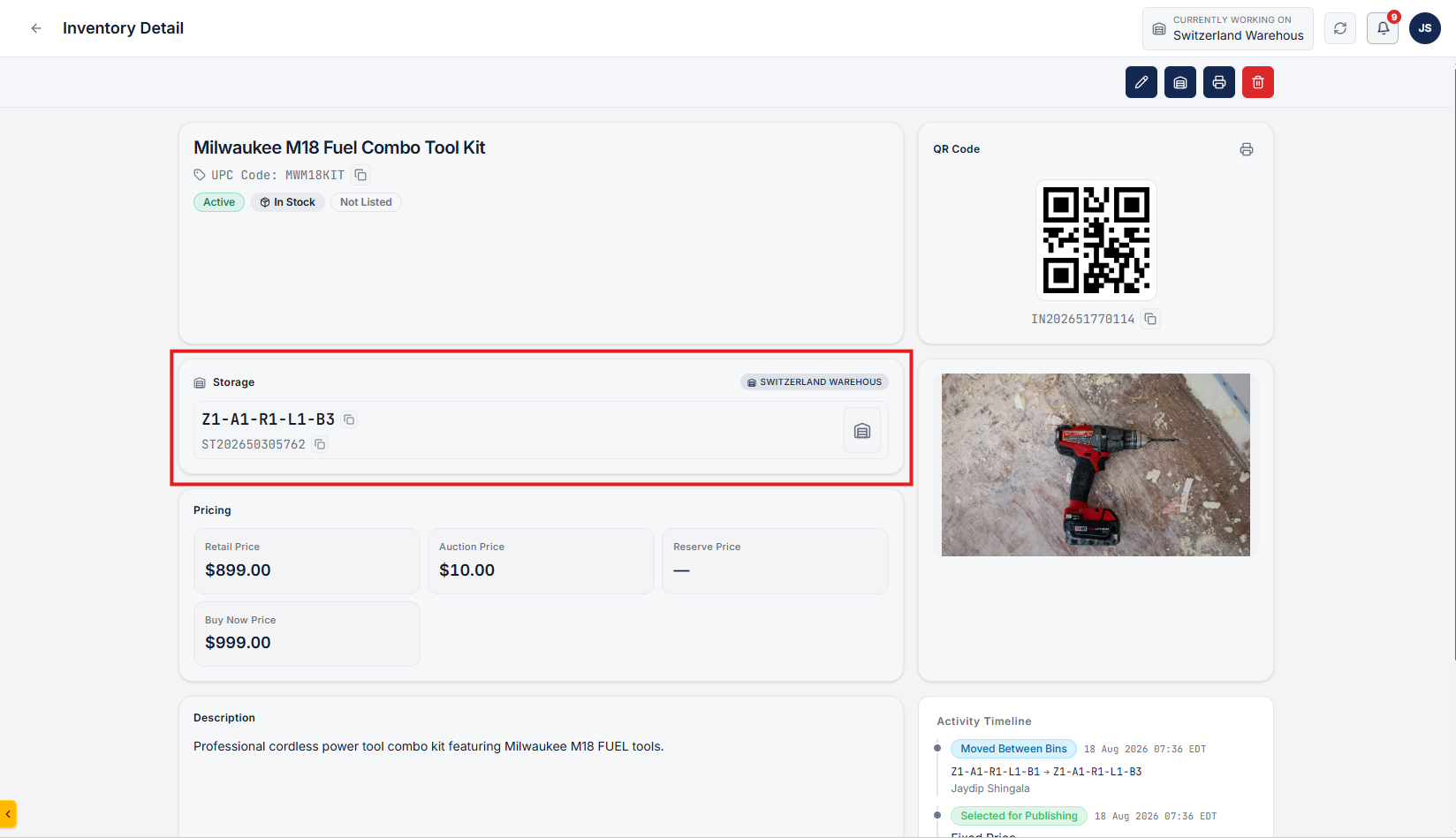Go back using the arrow beside Inventory Detail
This screenshot has width=1456, height=838.
pyautogui.click(x=36, y=28)
